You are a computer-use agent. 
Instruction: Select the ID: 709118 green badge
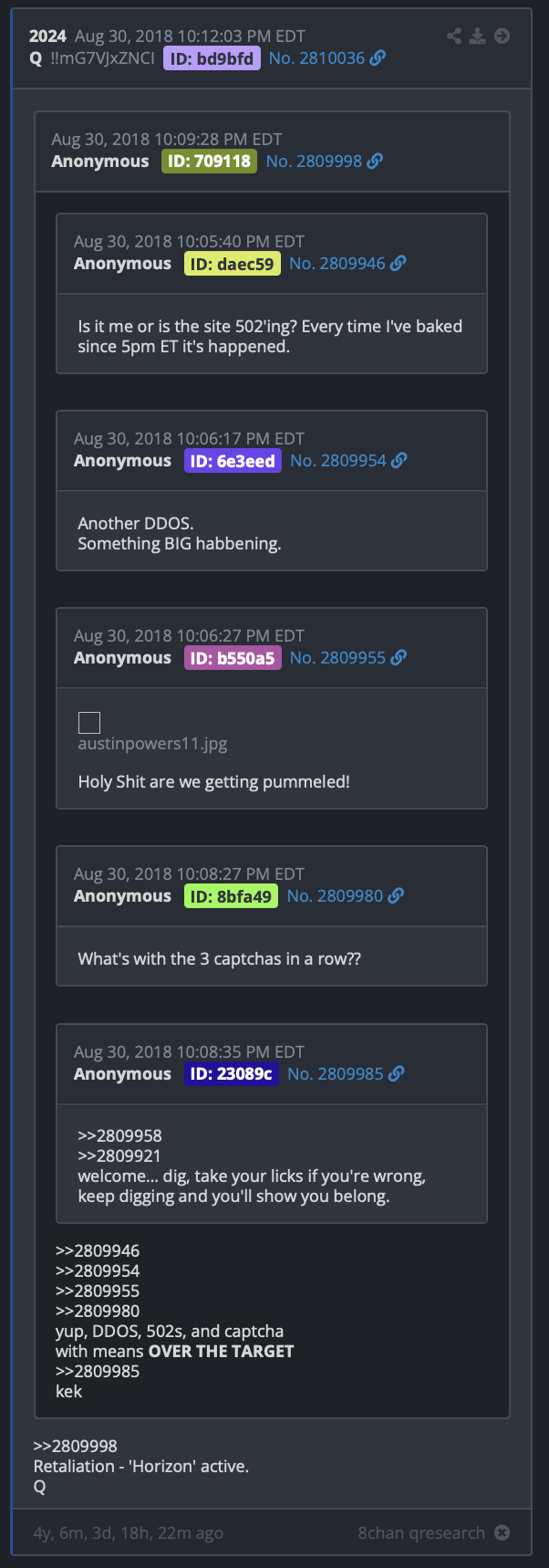(x=209, y=161)
